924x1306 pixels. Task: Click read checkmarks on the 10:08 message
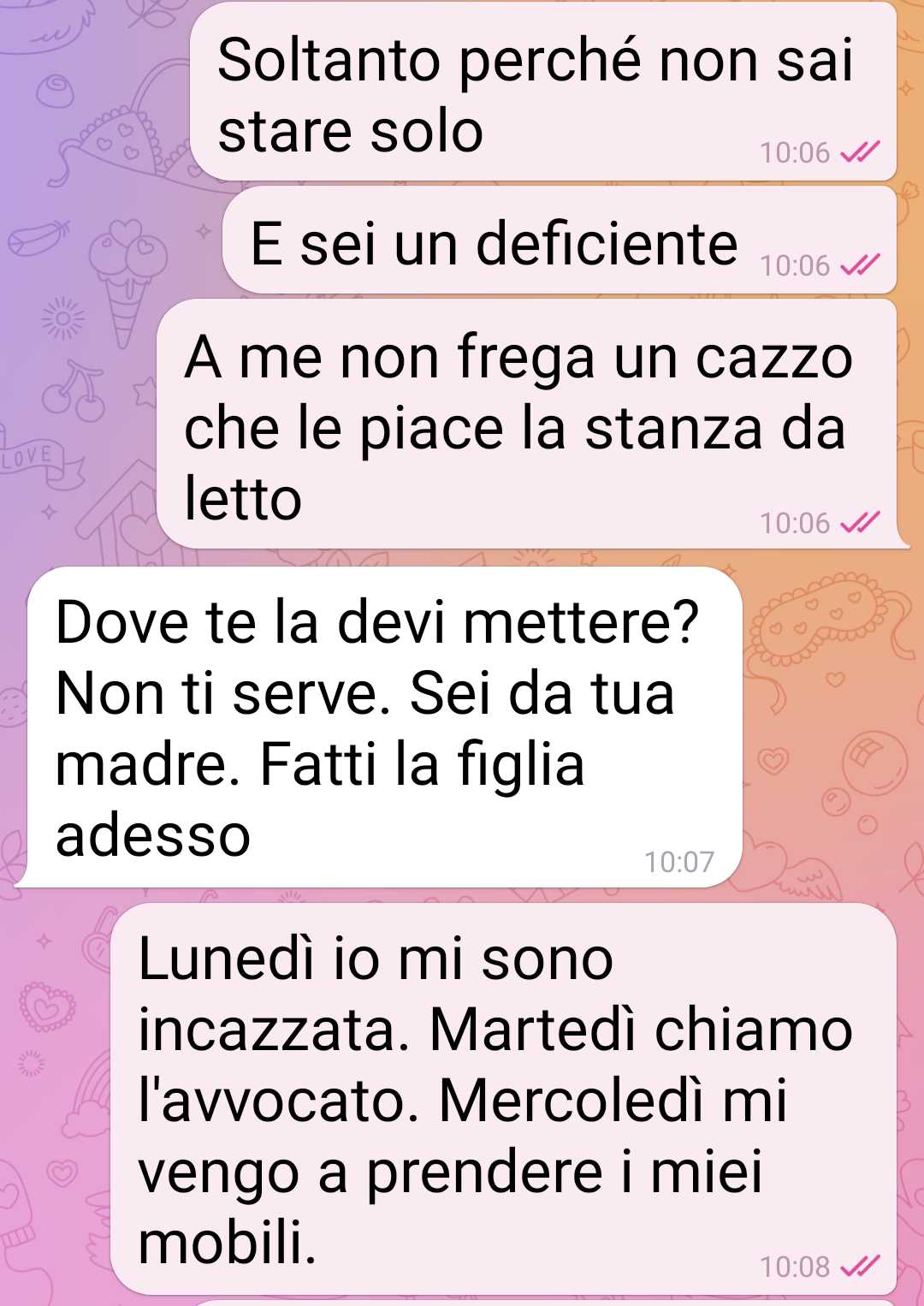(x=860, y=1266)
